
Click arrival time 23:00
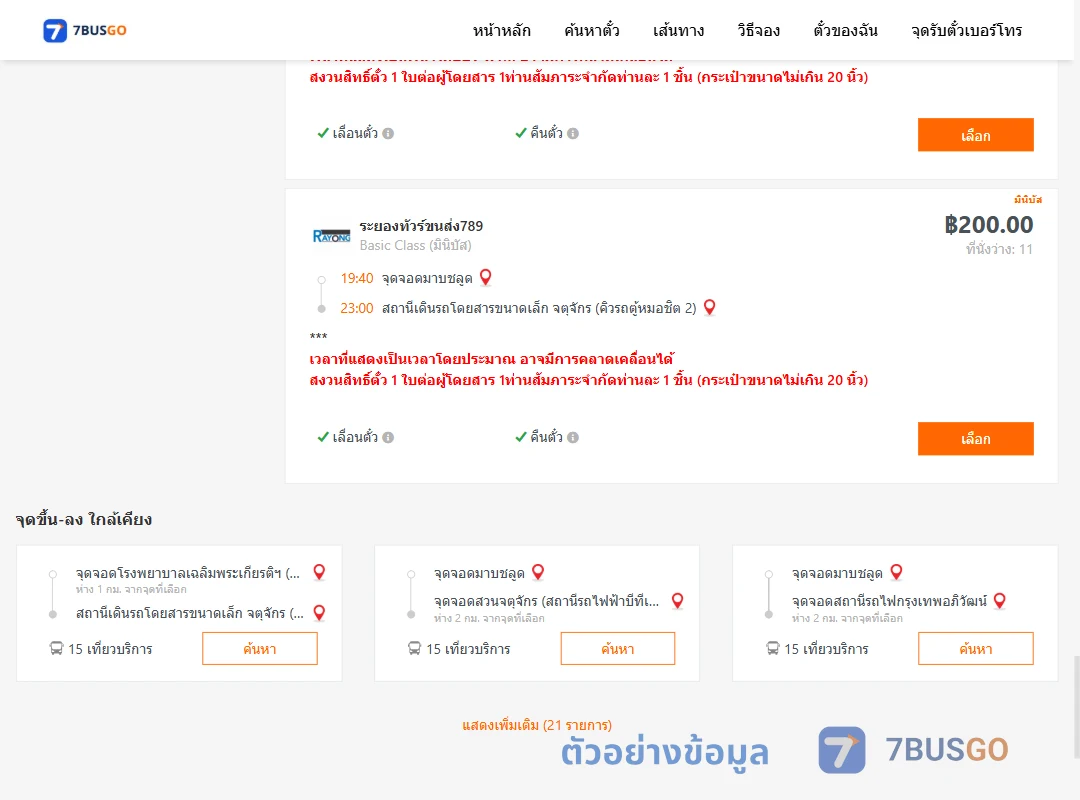[357, 308]
